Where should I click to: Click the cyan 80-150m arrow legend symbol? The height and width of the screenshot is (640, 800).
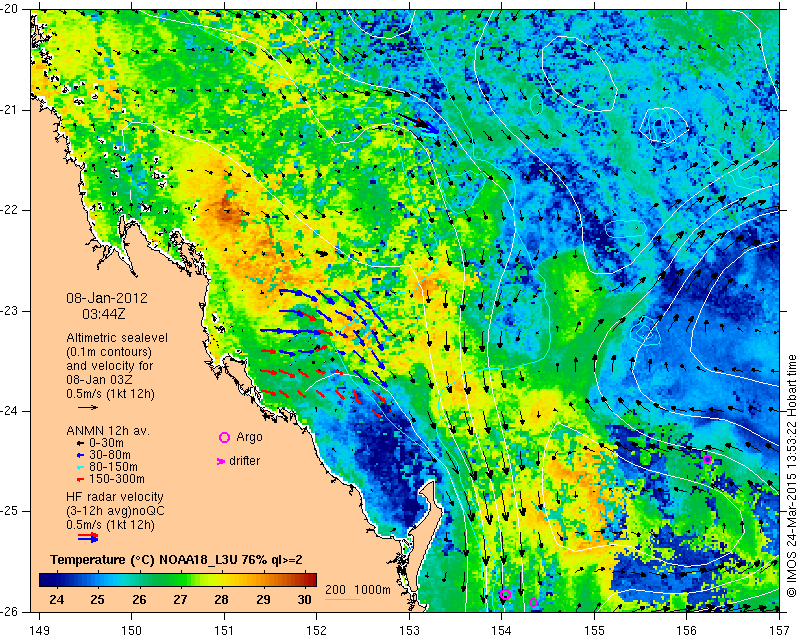80,467
